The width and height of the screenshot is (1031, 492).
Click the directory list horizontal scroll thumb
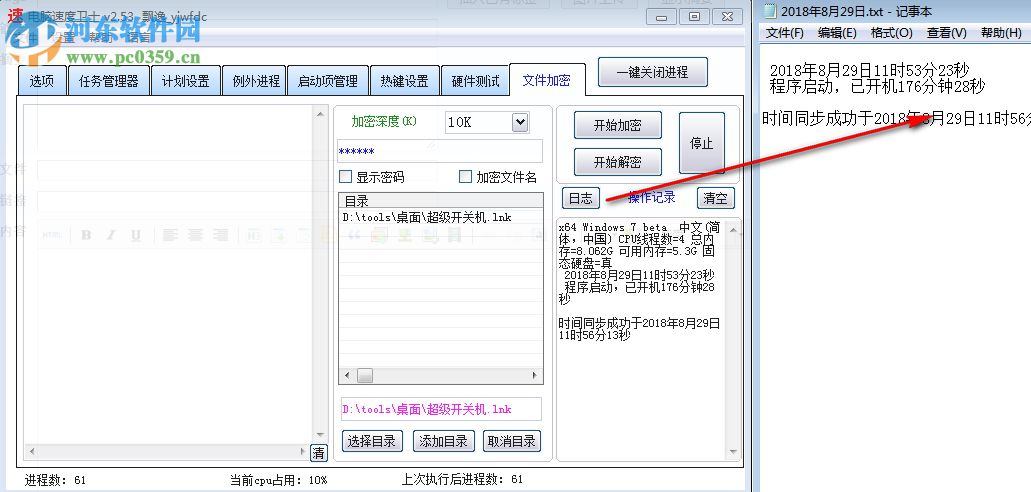(x=364, y=376)
